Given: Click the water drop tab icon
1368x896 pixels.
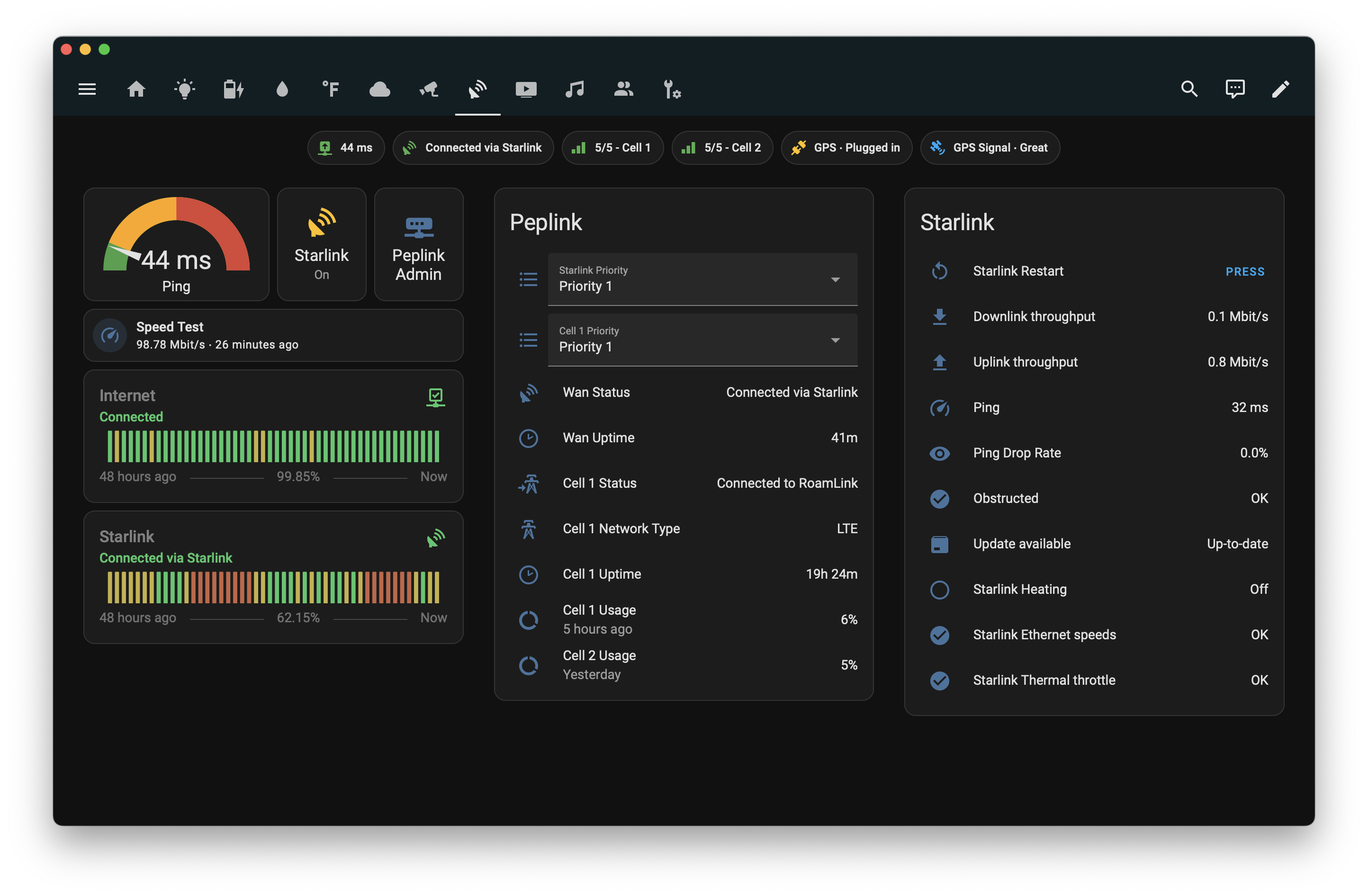Looking at the screenshot, I should 282,89.
